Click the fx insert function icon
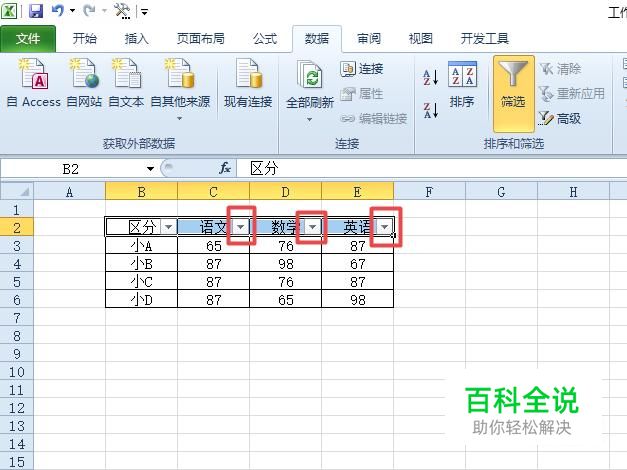 pos(225,168)
